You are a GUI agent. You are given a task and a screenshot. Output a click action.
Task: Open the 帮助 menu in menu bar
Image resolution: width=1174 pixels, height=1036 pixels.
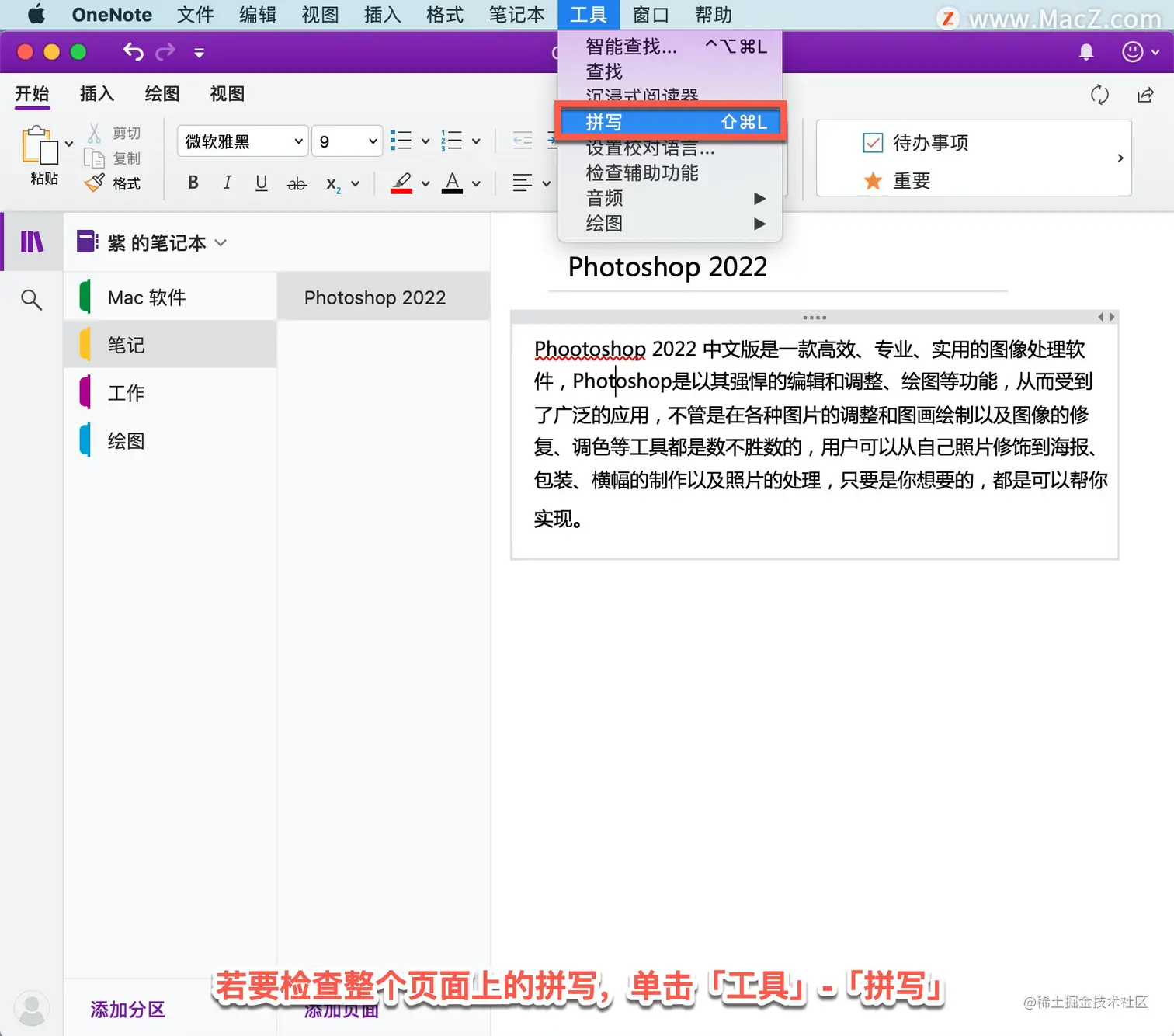coord(714,15)
